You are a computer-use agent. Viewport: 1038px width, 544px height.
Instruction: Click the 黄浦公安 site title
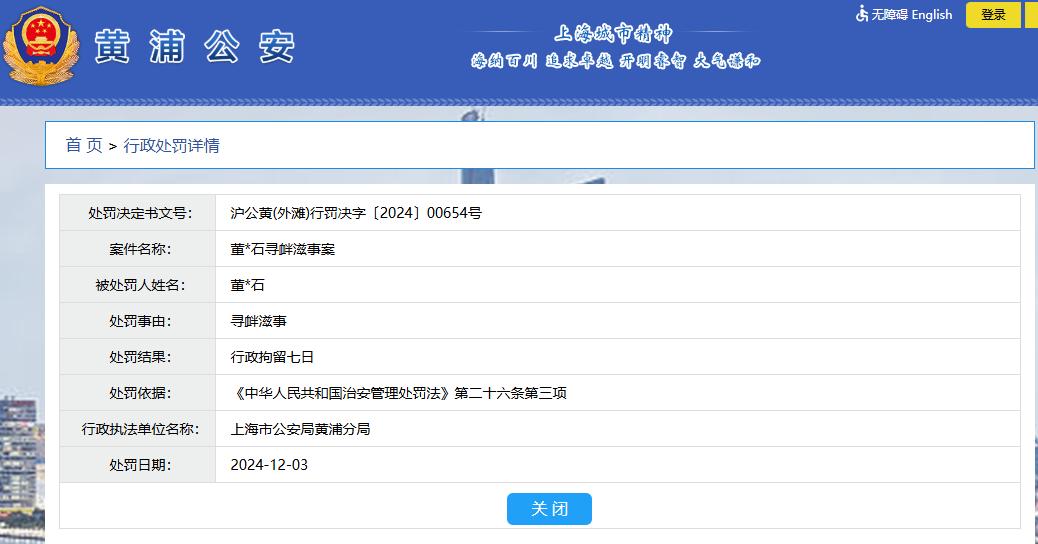194,47
